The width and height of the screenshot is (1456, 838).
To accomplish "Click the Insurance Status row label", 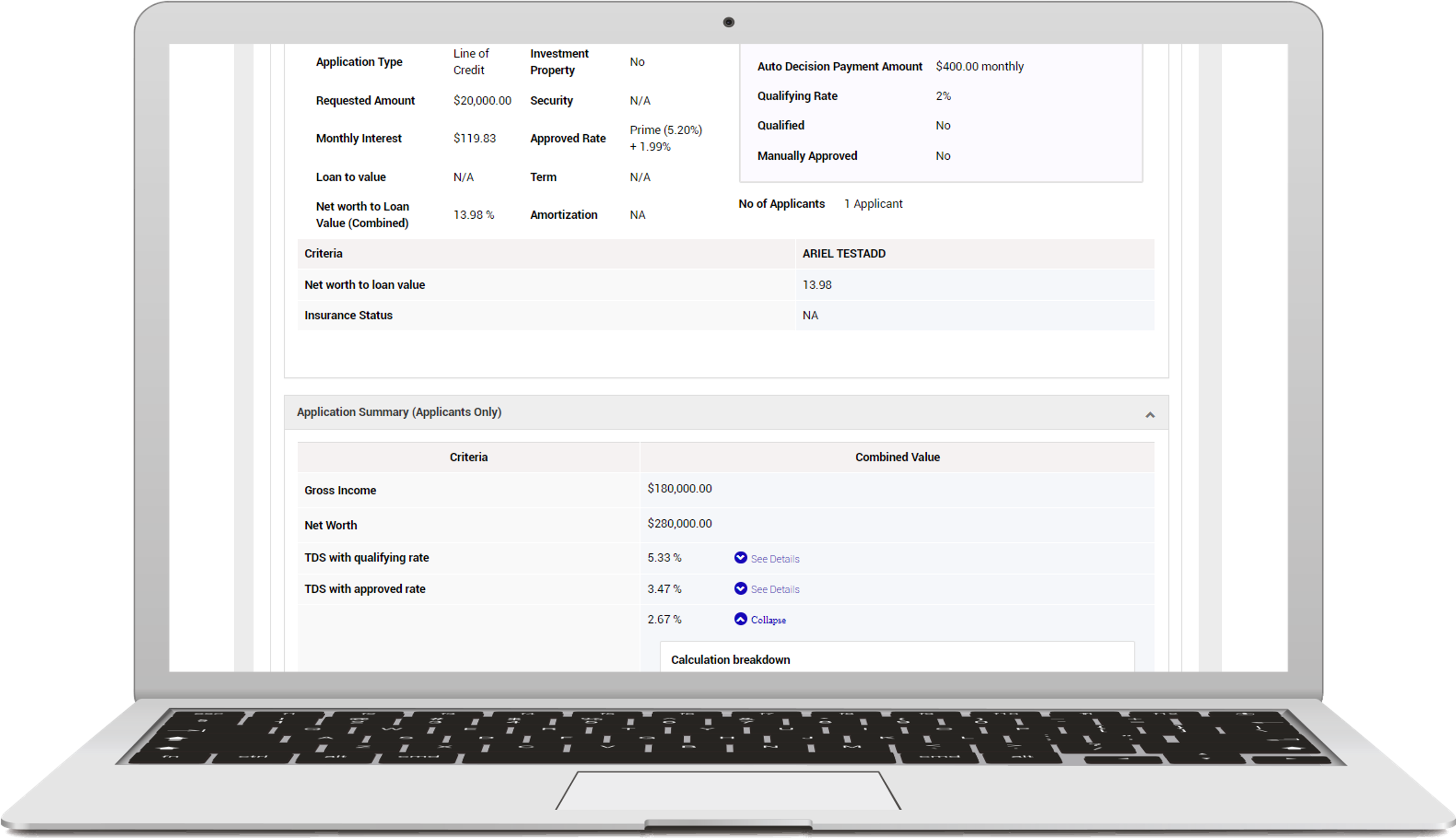I will coord(348,316).
